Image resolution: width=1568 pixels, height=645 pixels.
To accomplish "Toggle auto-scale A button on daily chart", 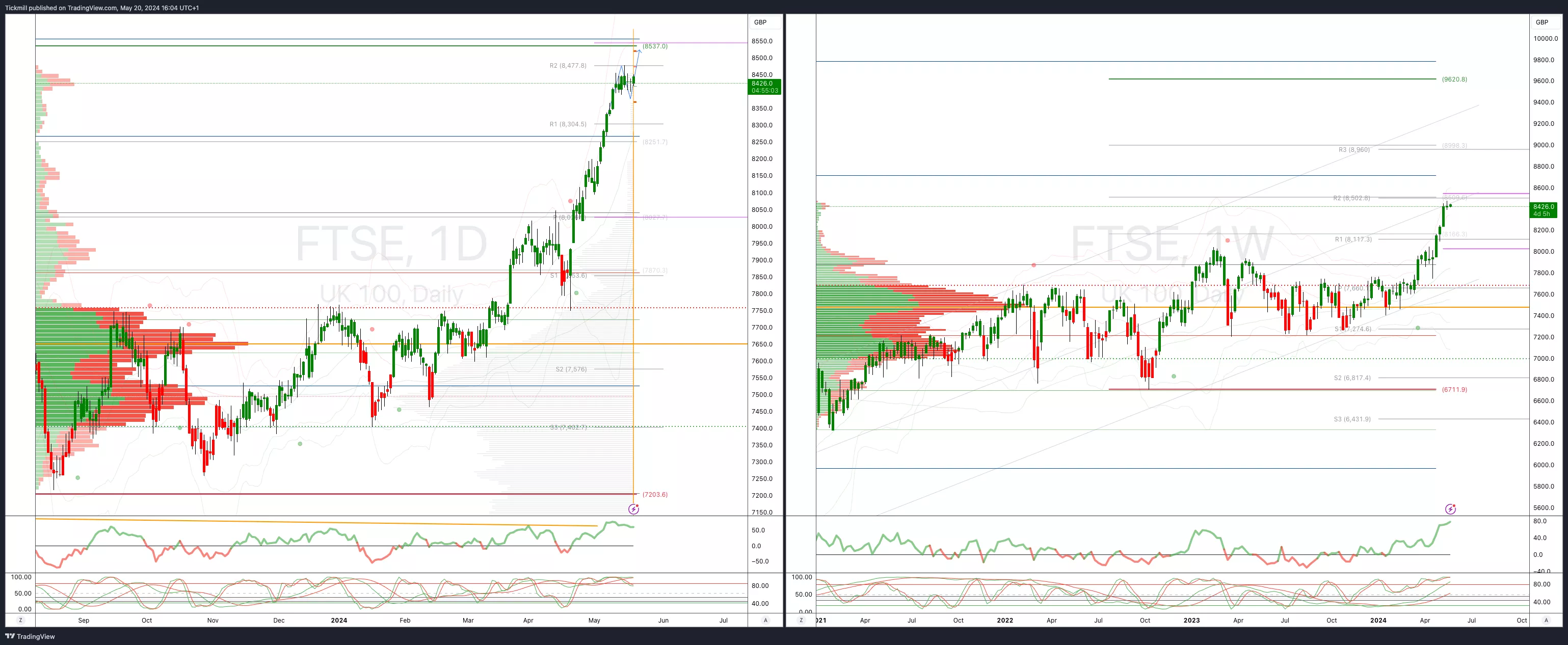I will [765, 620].
